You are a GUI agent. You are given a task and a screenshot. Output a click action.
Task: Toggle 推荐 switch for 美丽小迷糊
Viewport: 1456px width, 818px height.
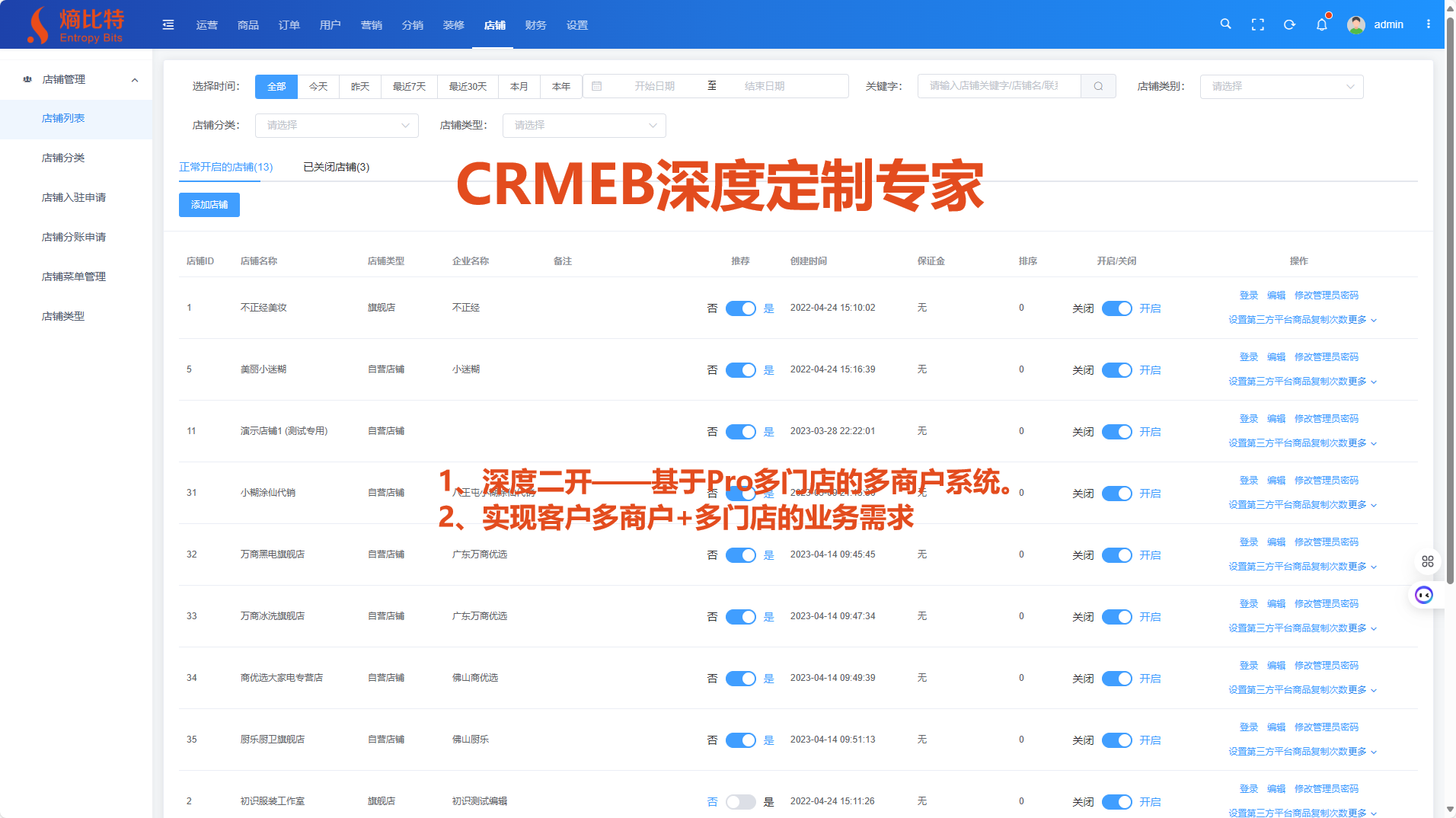coord(740,370)
